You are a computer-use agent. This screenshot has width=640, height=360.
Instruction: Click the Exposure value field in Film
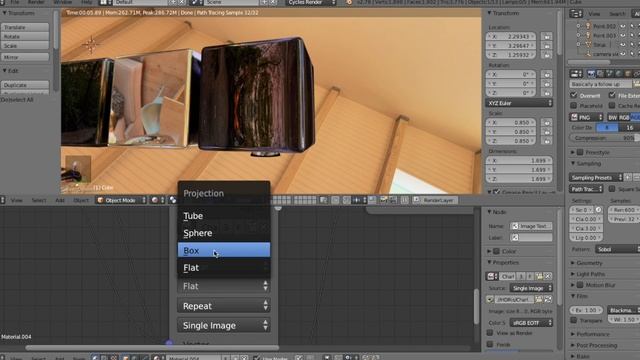click(x=586, y=310)
